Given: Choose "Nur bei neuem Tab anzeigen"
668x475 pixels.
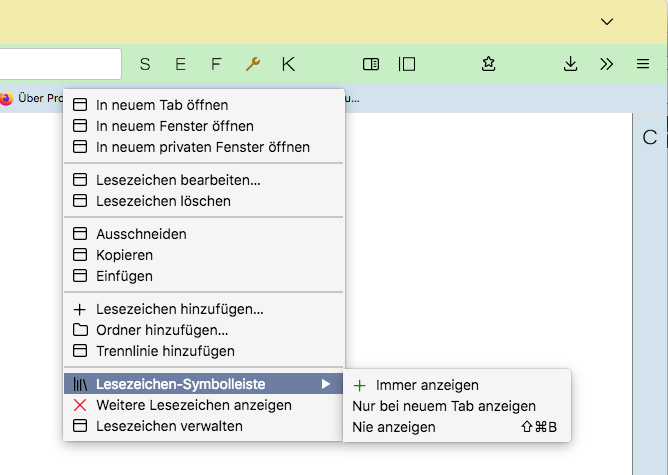Looking at the screenshot, I should point(444,406).
